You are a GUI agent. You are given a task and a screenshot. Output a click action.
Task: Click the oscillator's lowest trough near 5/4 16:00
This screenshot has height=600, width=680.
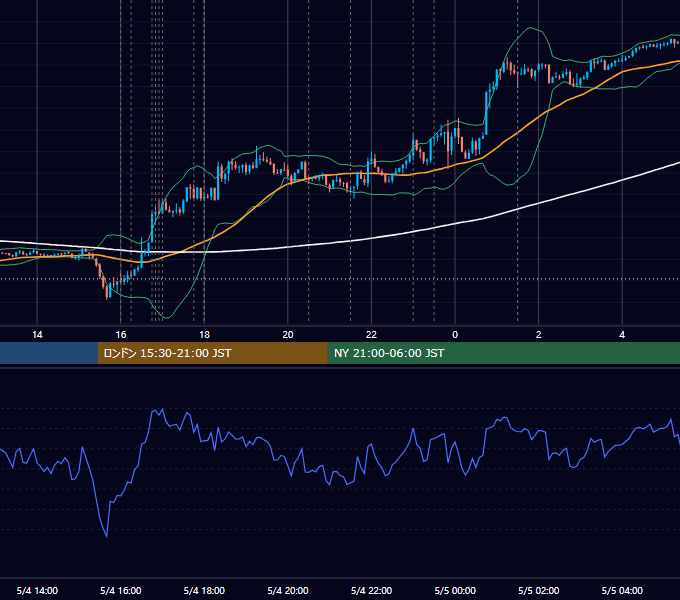(x=107, y=536)
